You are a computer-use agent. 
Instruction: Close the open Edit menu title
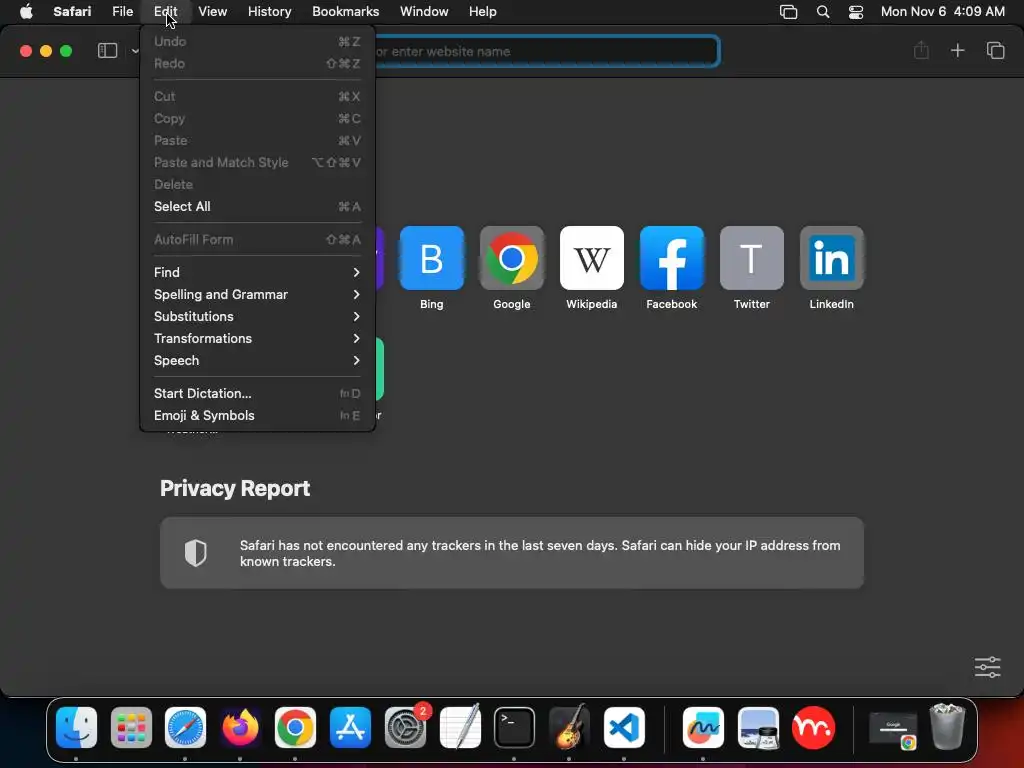coord(165,12)
